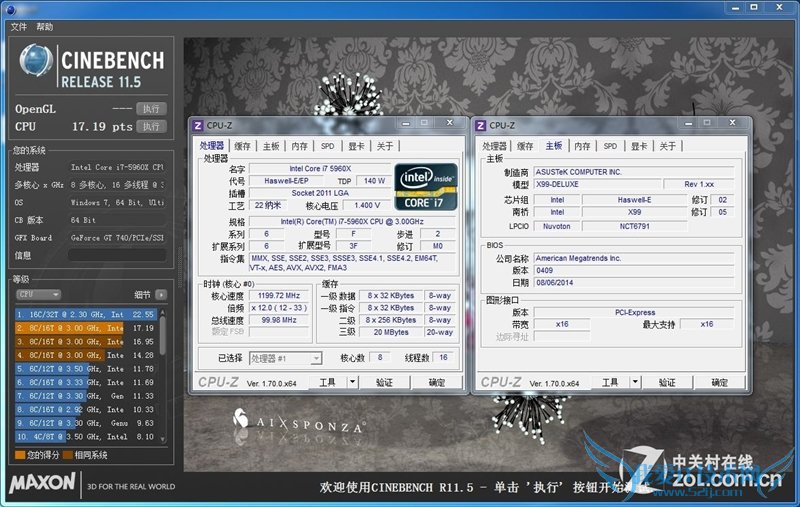Switch to SPD tab in right CPU-Z

coord(609,146)
